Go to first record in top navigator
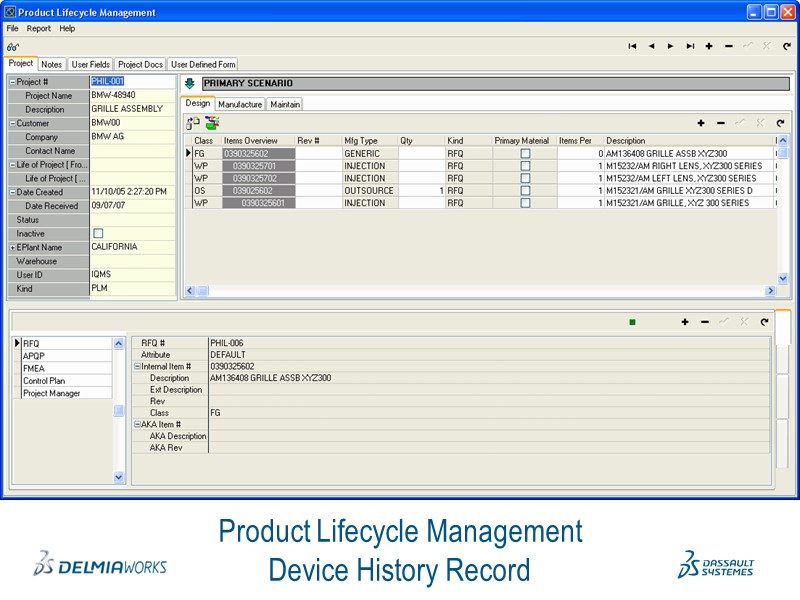This screenshot has width=800, height=600. click(x=632, y=46)
